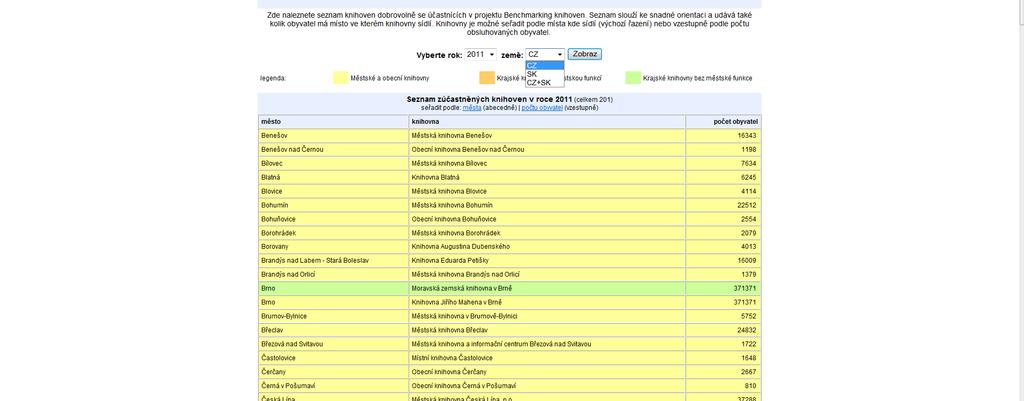The width and height of the screenshot is (1024, 401).
Task: Click the Benešov city cell
Action: pos(333,135)
